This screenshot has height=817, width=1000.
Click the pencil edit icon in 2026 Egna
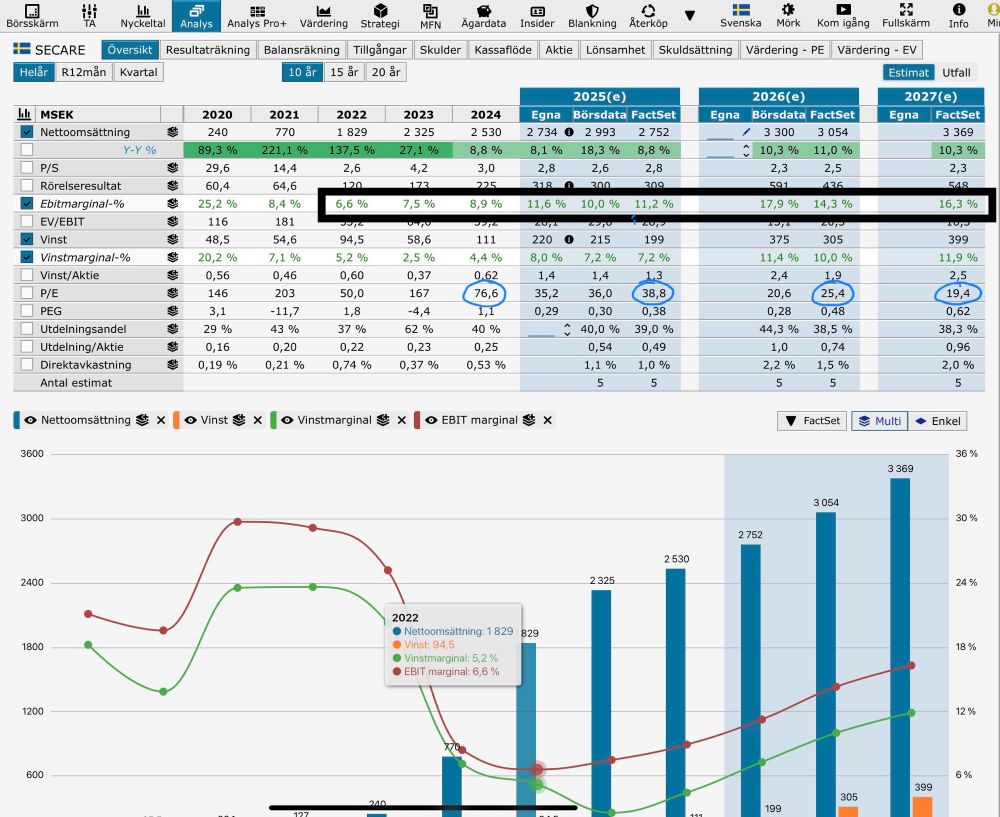point(746,132)
